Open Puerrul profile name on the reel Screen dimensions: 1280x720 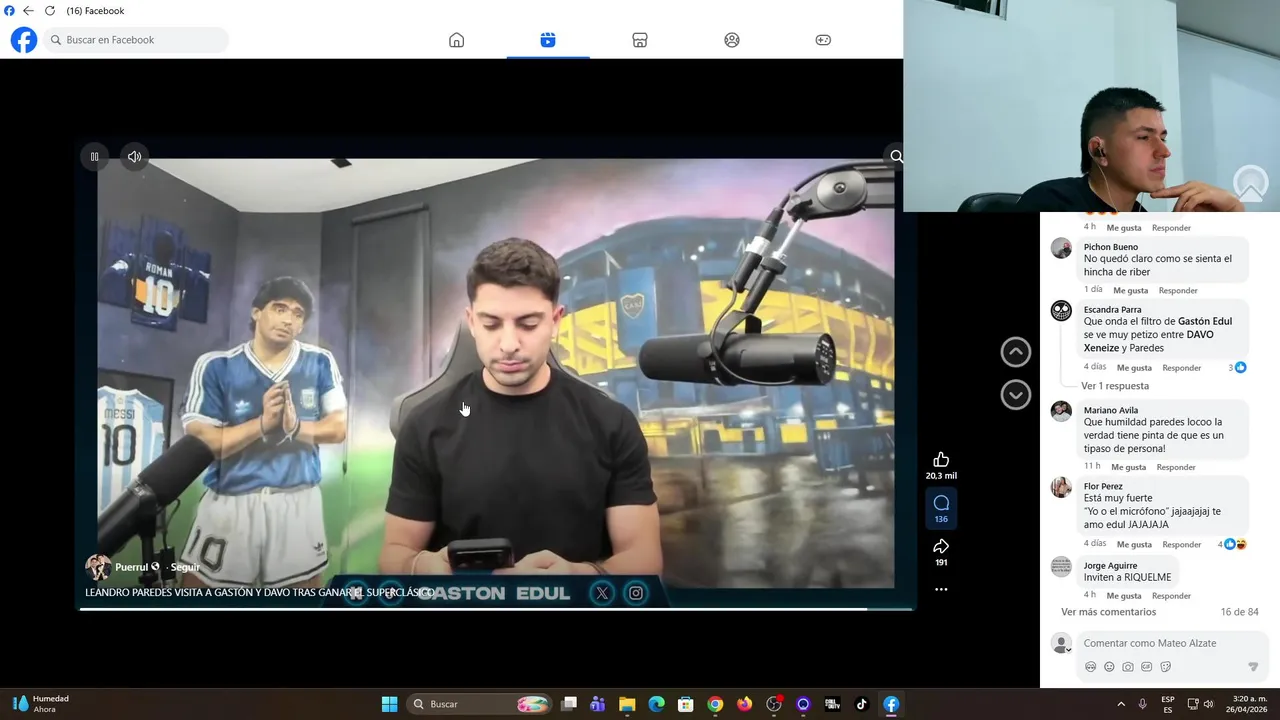pos(131,567)
